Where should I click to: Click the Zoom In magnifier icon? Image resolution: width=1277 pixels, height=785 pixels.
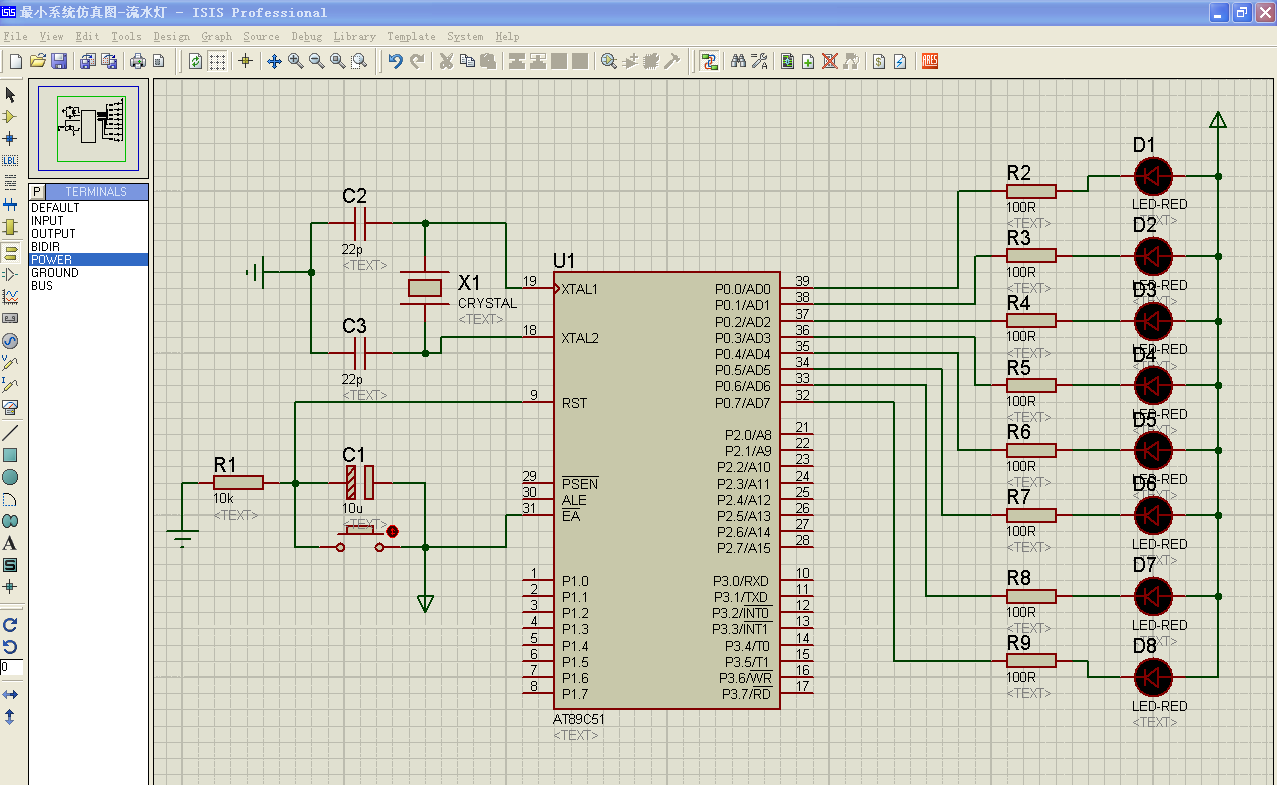296,61
